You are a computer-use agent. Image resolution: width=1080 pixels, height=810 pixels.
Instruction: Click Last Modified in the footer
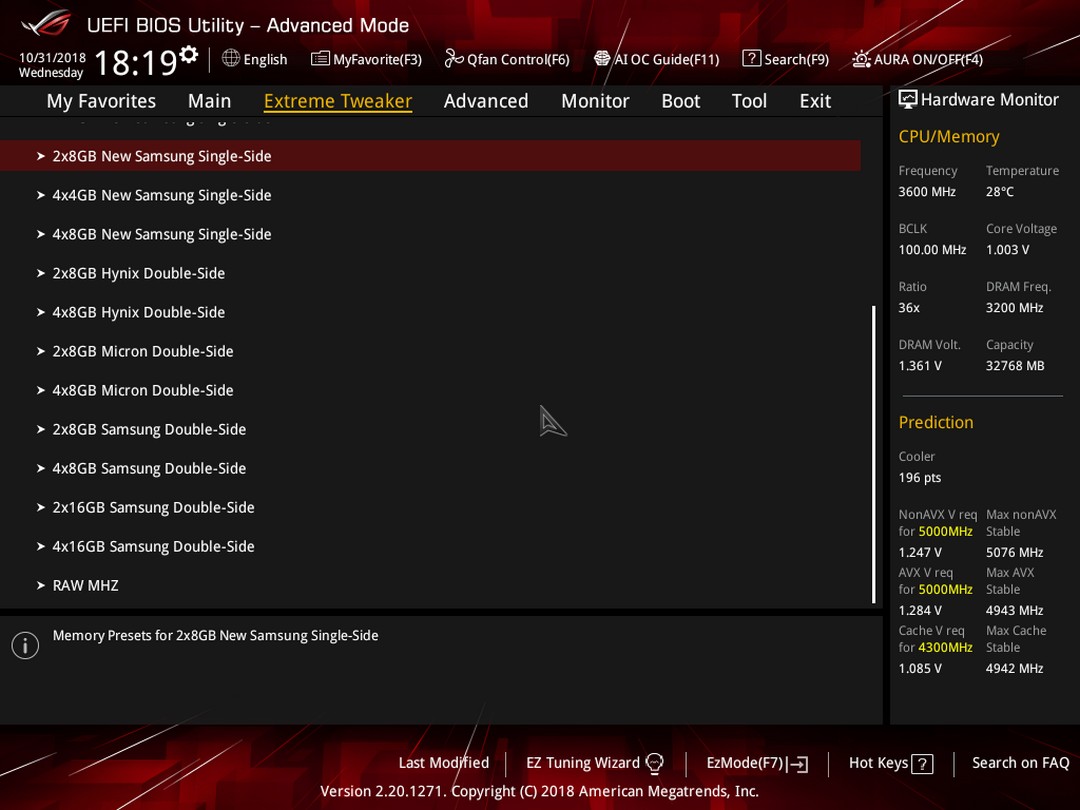click(x=444, y=763)
